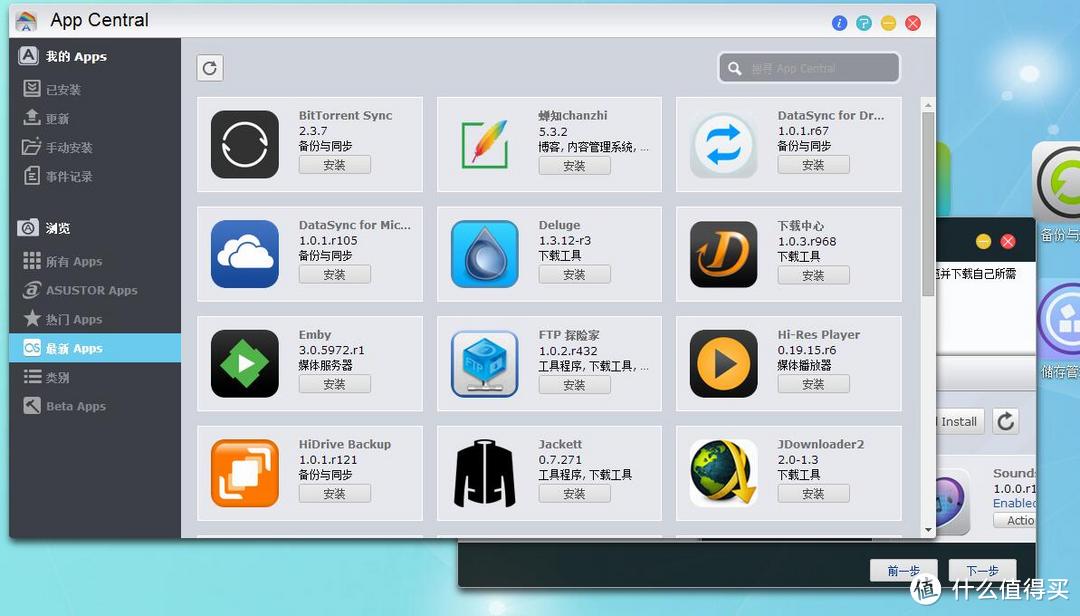The width and height of the screenshot is (1080, 616).
Task: Click the app list vertical scrollbar thumb
Action: tap(928, 203)
